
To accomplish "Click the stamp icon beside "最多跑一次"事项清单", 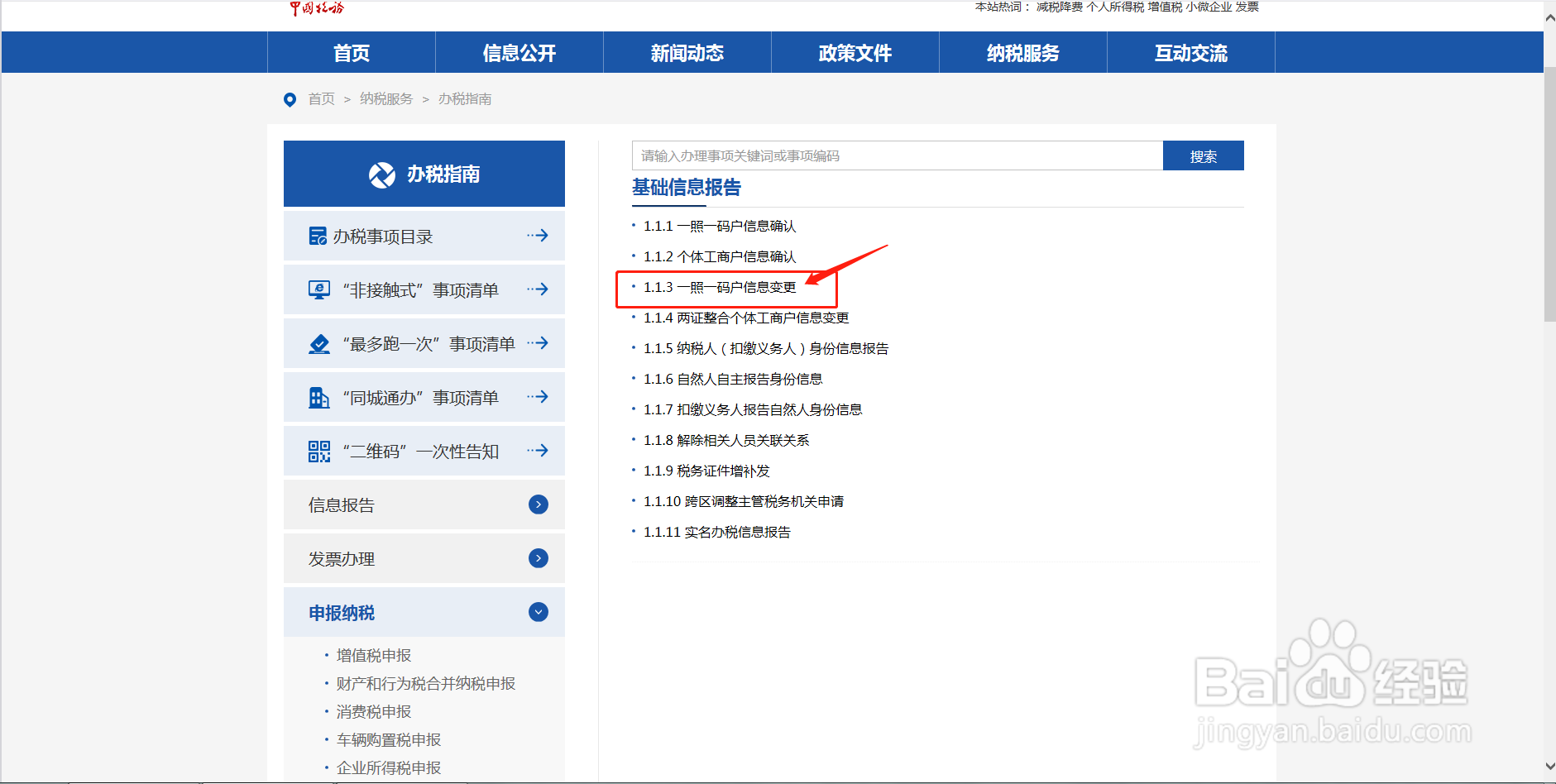I will 319,344.
